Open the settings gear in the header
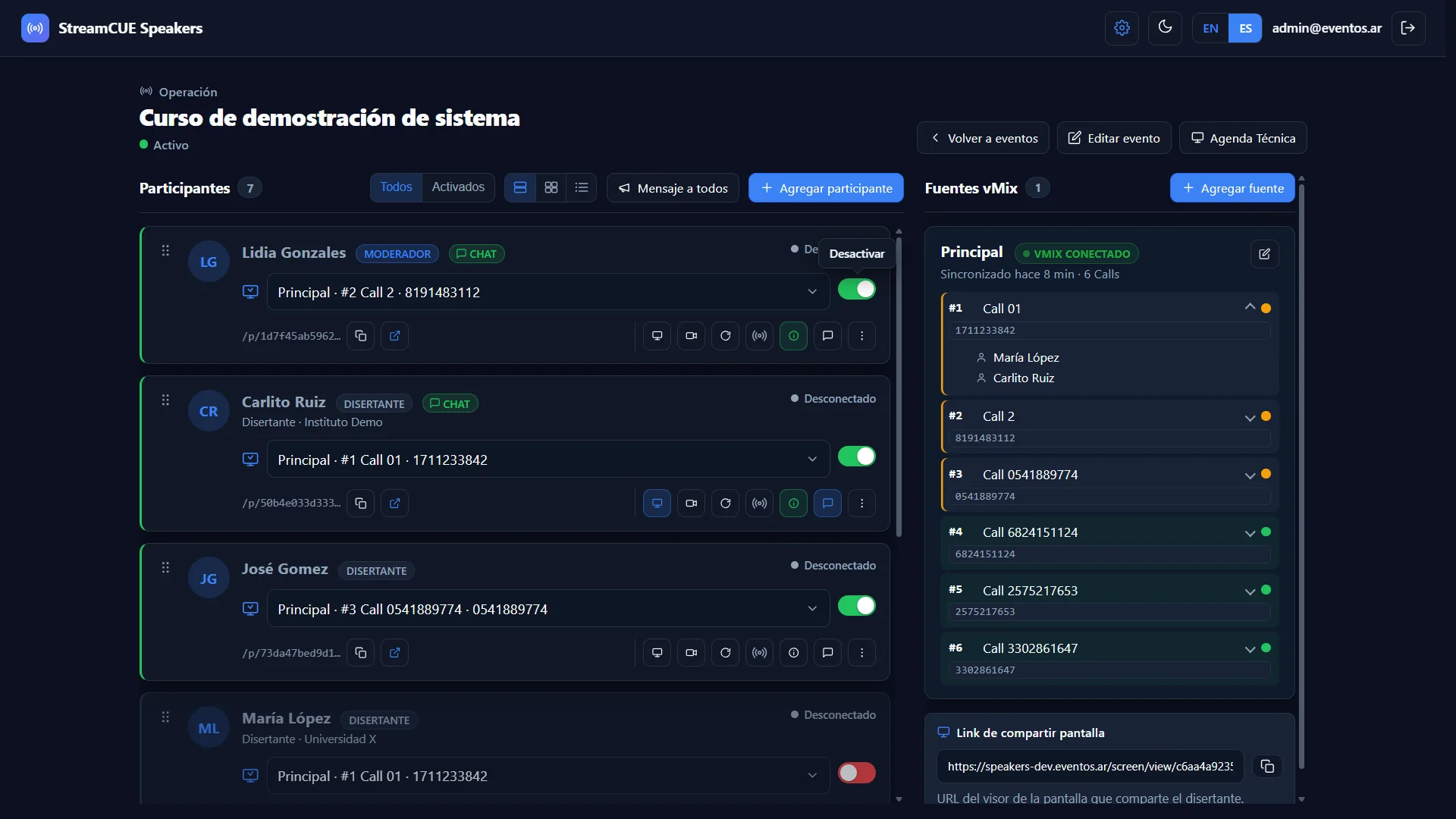 1122,28
